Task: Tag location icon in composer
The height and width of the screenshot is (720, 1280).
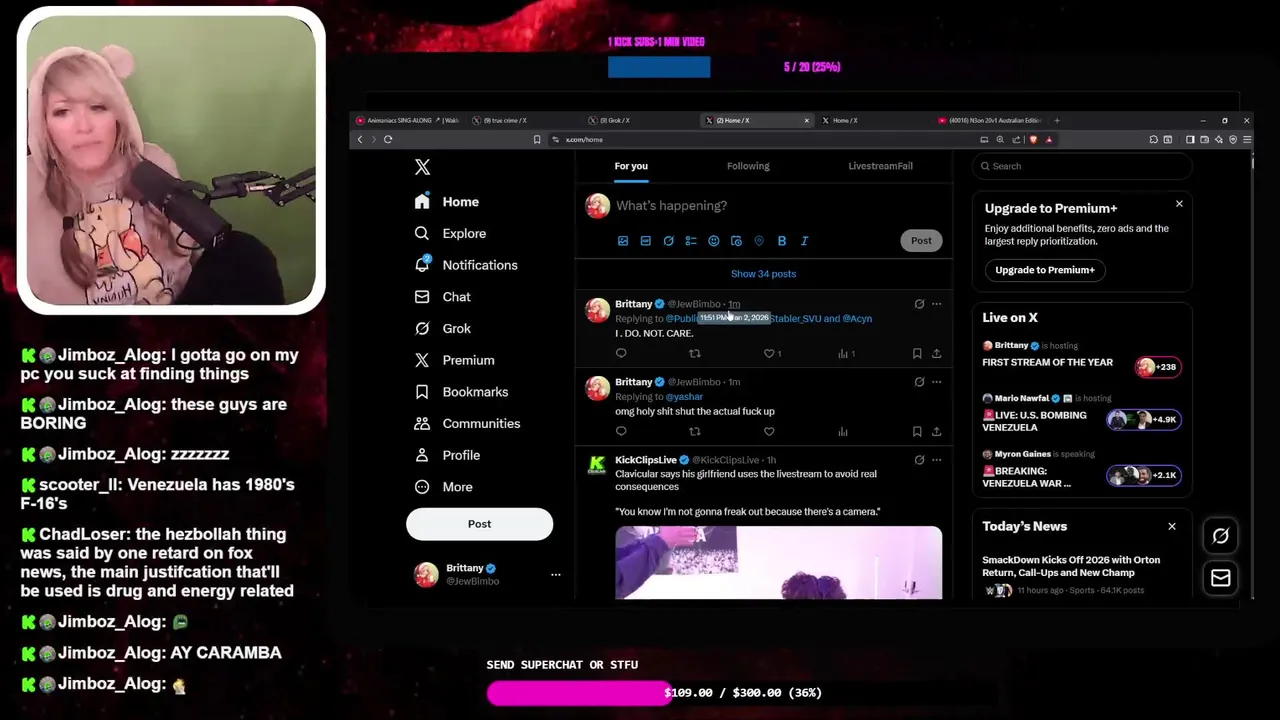Action: 759,241
